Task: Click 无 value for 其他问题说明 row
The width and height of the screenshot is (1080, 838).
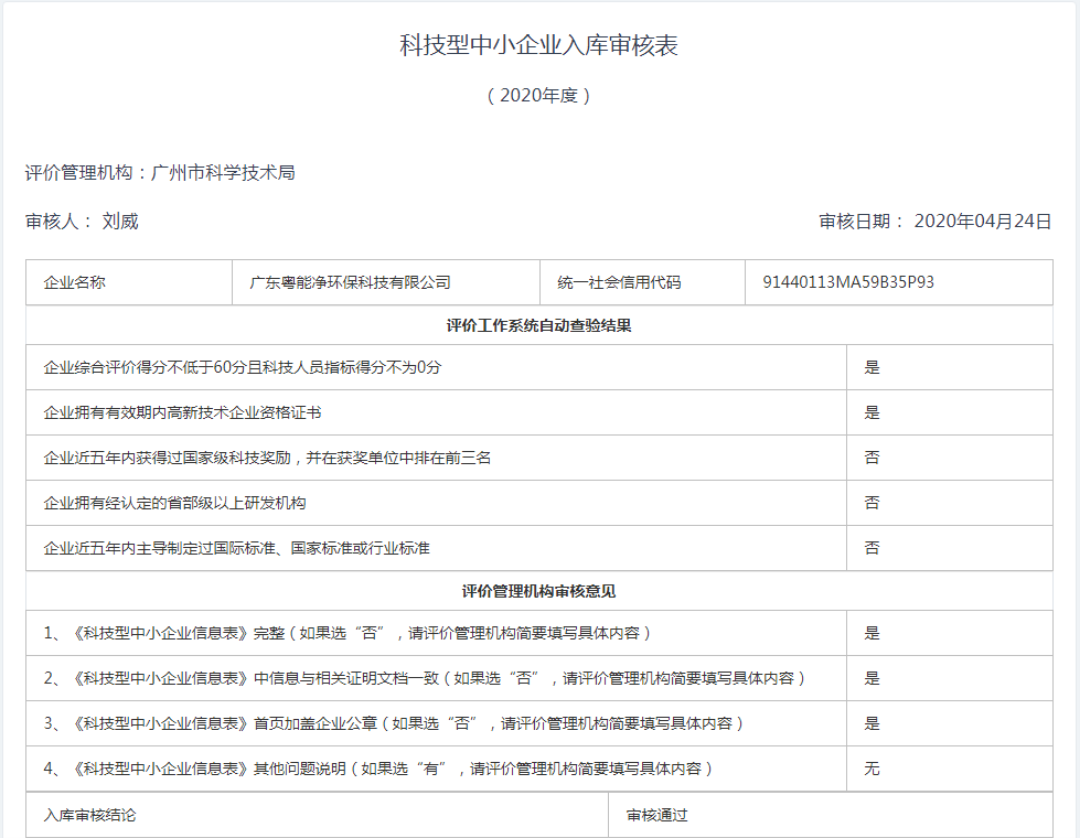Action: (872, 769)
